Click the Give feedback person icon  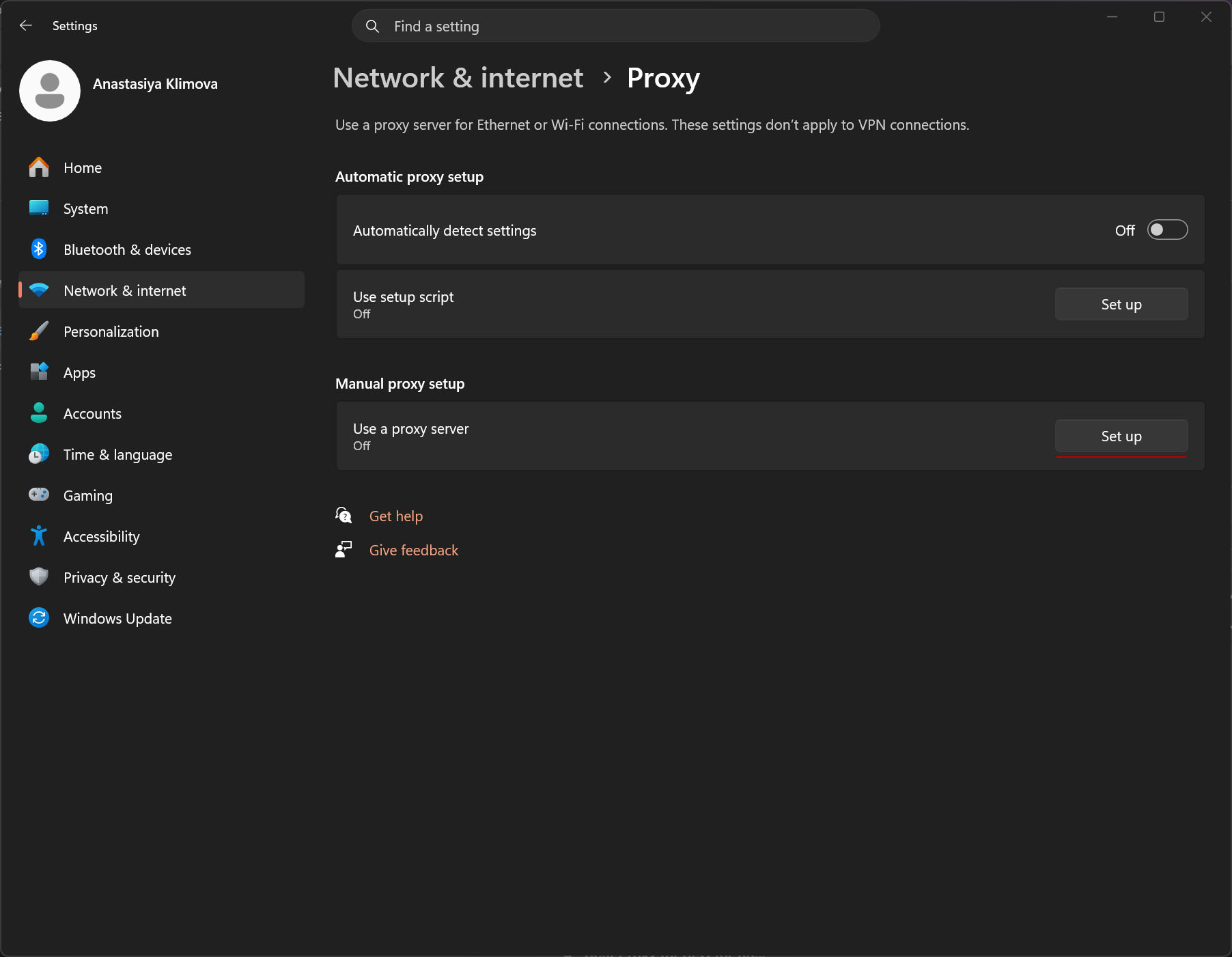point(344,549)
